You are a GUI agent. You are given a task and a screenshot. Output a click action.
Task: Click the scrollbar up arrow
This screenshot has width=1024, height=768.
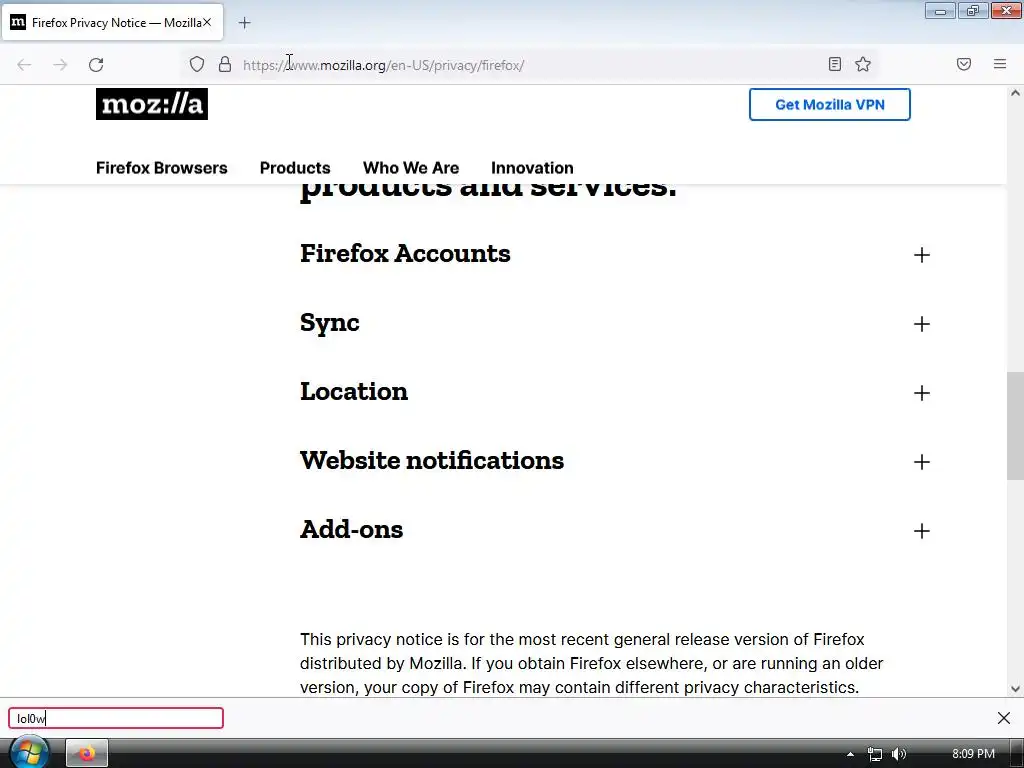(x=1015, y=93)
